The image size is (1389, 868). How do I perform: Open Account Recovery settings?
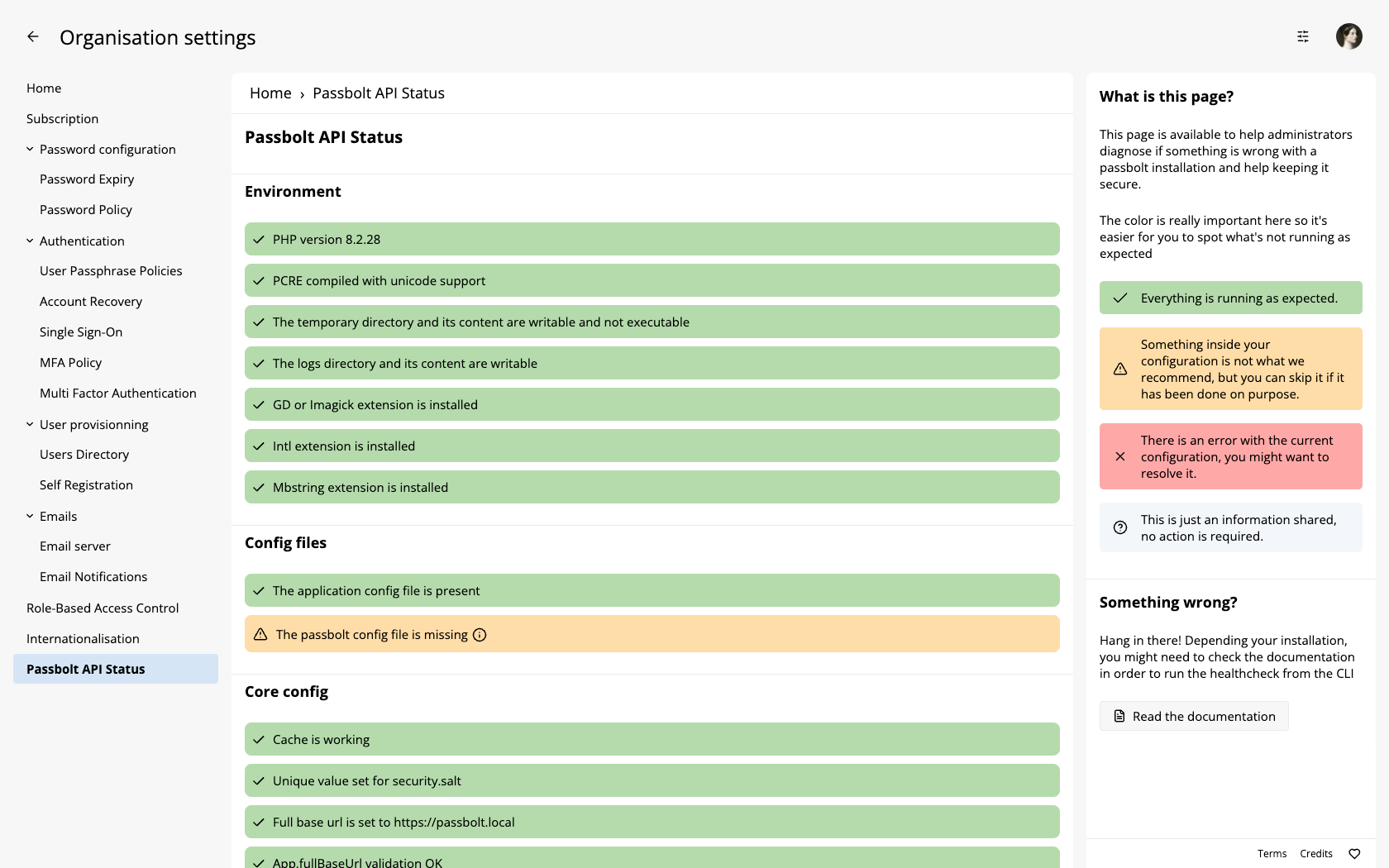pos(91,302)
